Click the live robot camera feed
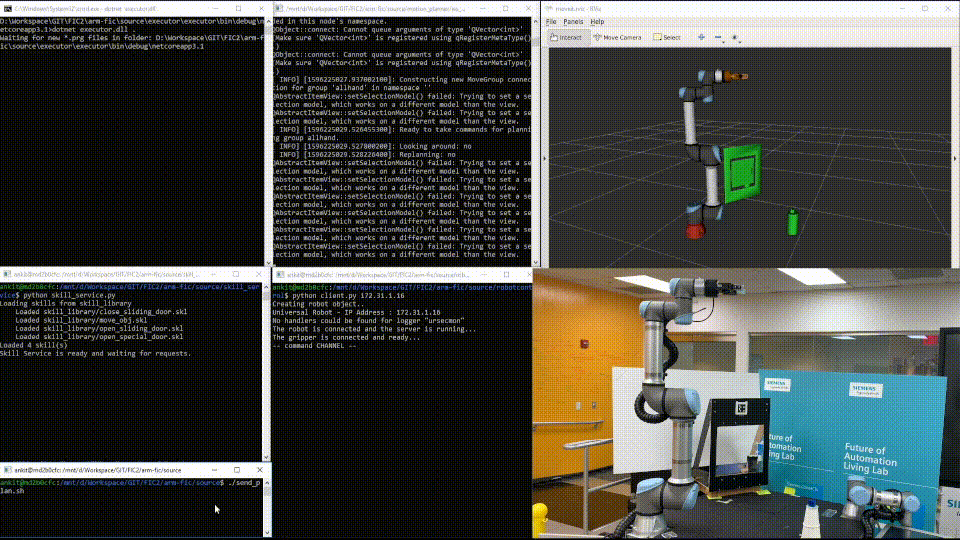 746,404
